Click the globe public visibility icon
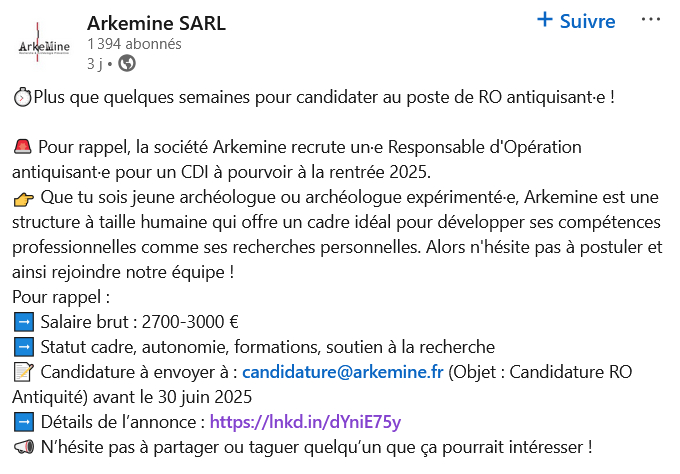This screenshot has width=680, height=474. coord(127,64)
